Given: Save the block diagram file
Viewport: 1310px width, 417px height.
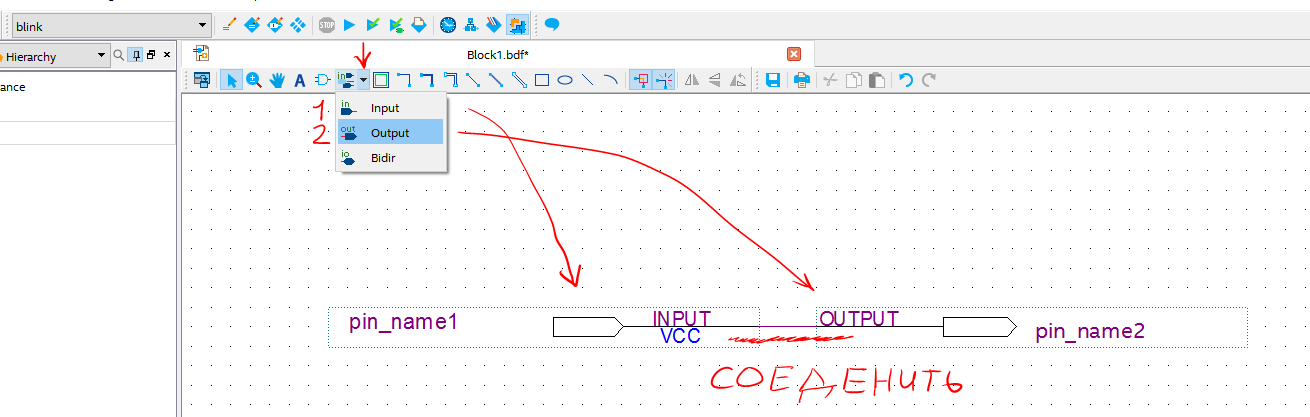Looking at the screenshot, I should [773, 80].
